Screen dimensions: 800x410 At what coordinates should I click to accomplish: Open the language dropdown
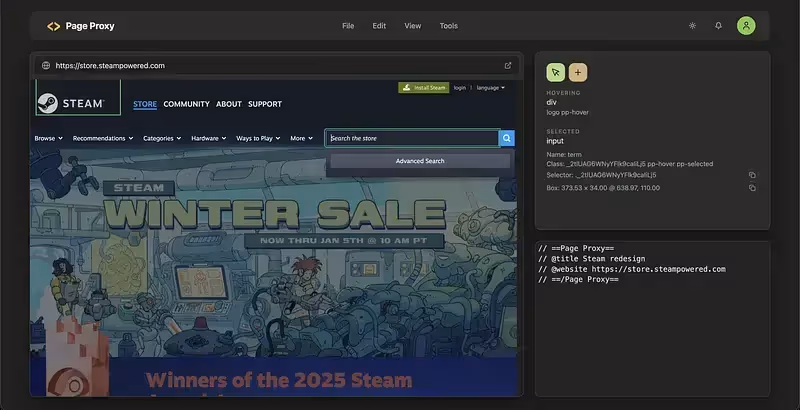(x=490, y=88)
